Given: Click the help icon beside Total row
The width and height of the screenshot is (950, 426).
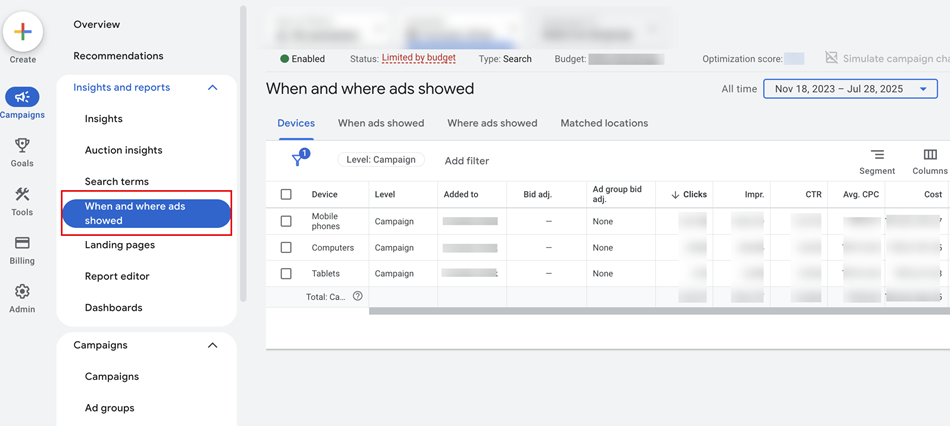Looking at the screenshot, I should [x=357, y=296].
